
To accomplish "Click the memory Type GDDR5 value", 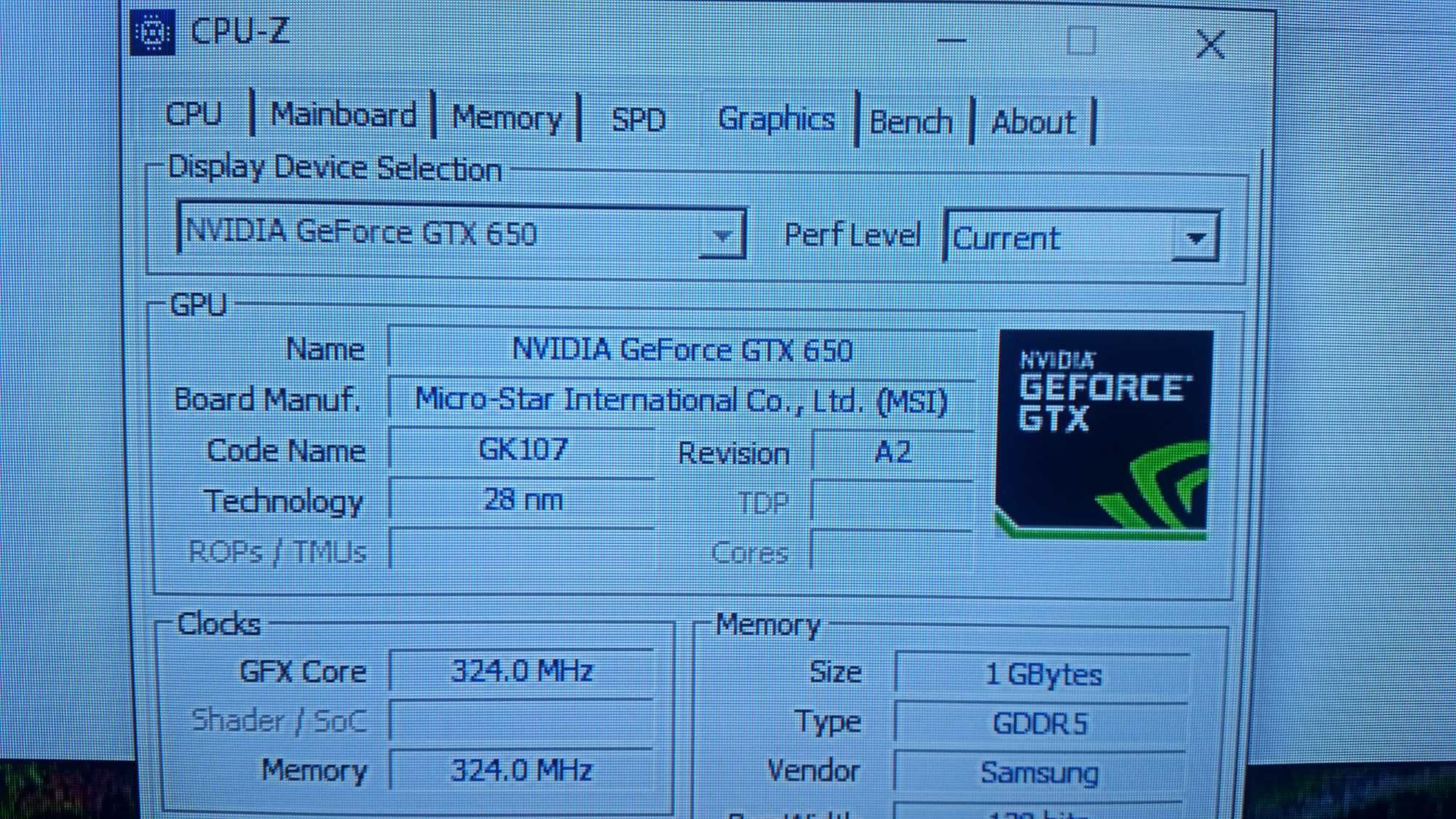I will (1040, 724).
